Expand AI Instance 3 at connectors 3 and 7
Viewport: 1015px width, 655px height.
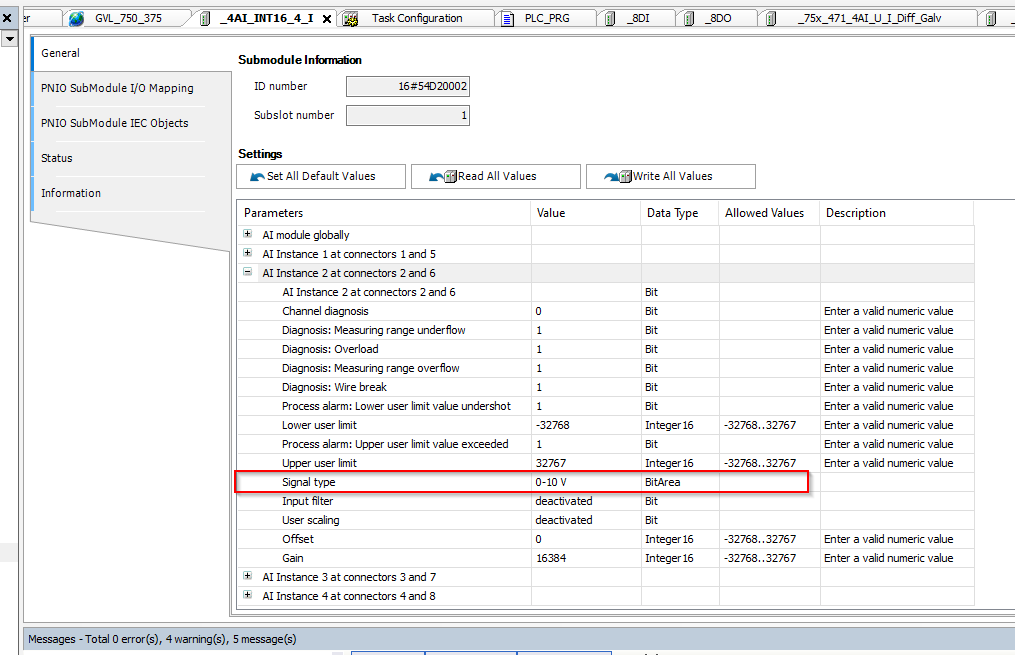tap(247, 575)
